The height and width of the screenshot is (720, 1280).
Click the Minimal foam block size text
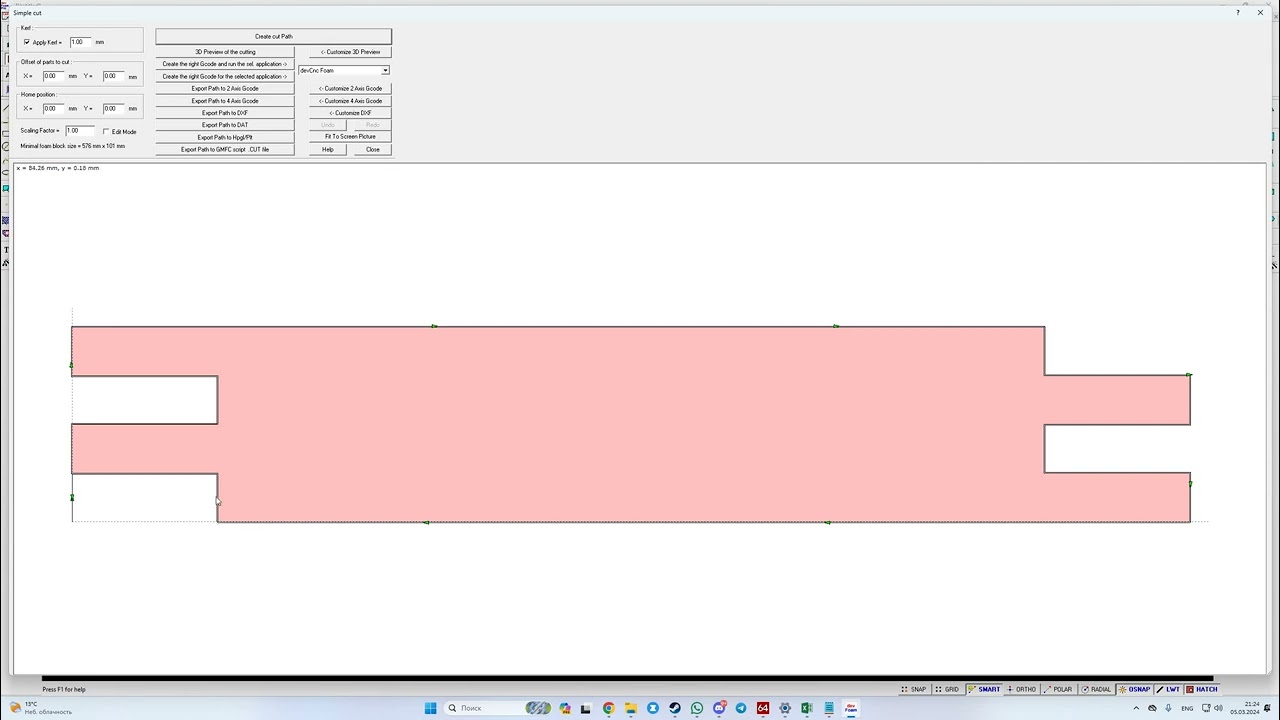73,146
